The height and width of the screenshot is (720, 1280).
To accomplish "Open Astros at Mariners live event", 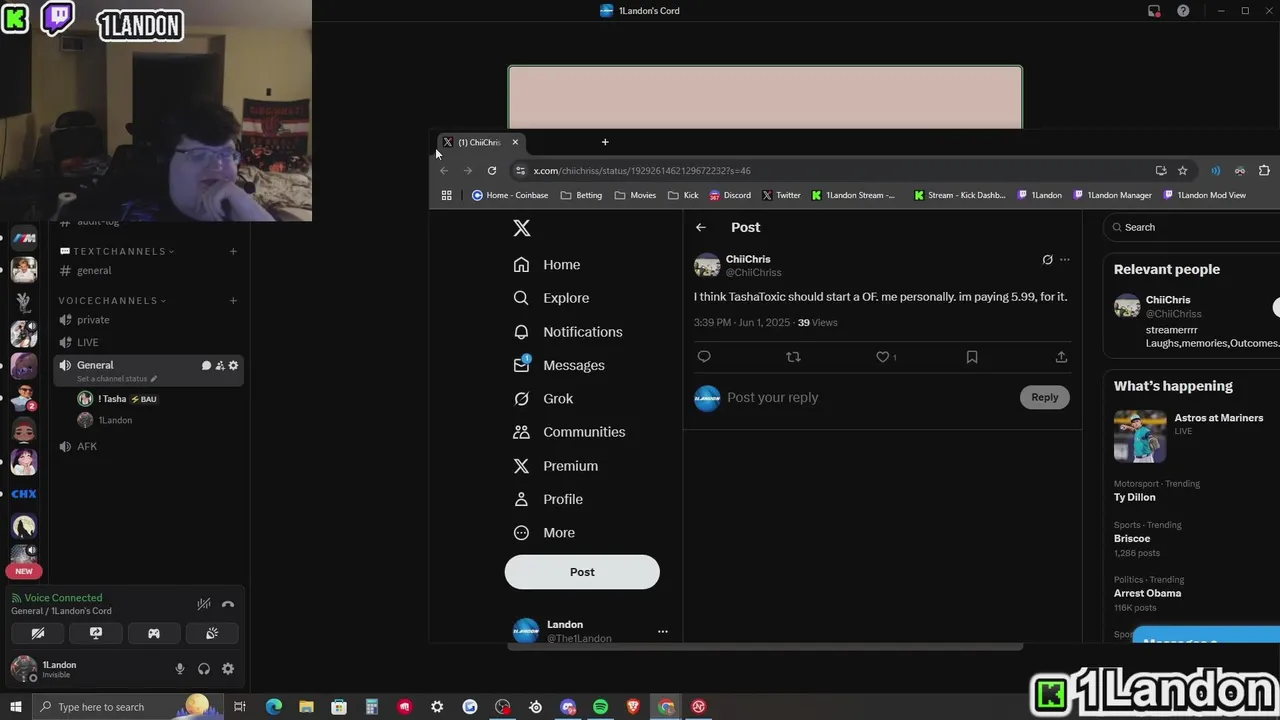I will coord(1195,436).
